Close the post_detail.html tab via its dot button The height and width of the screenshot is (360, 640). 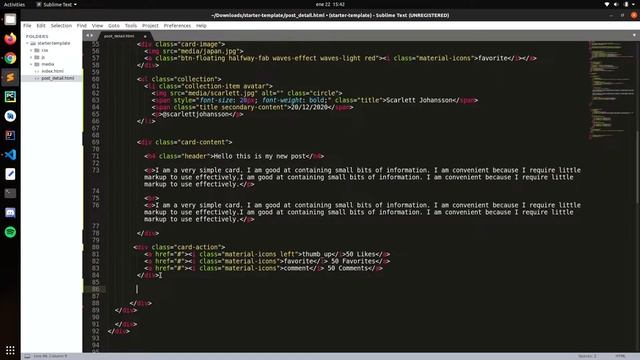(x=145, y=36)
